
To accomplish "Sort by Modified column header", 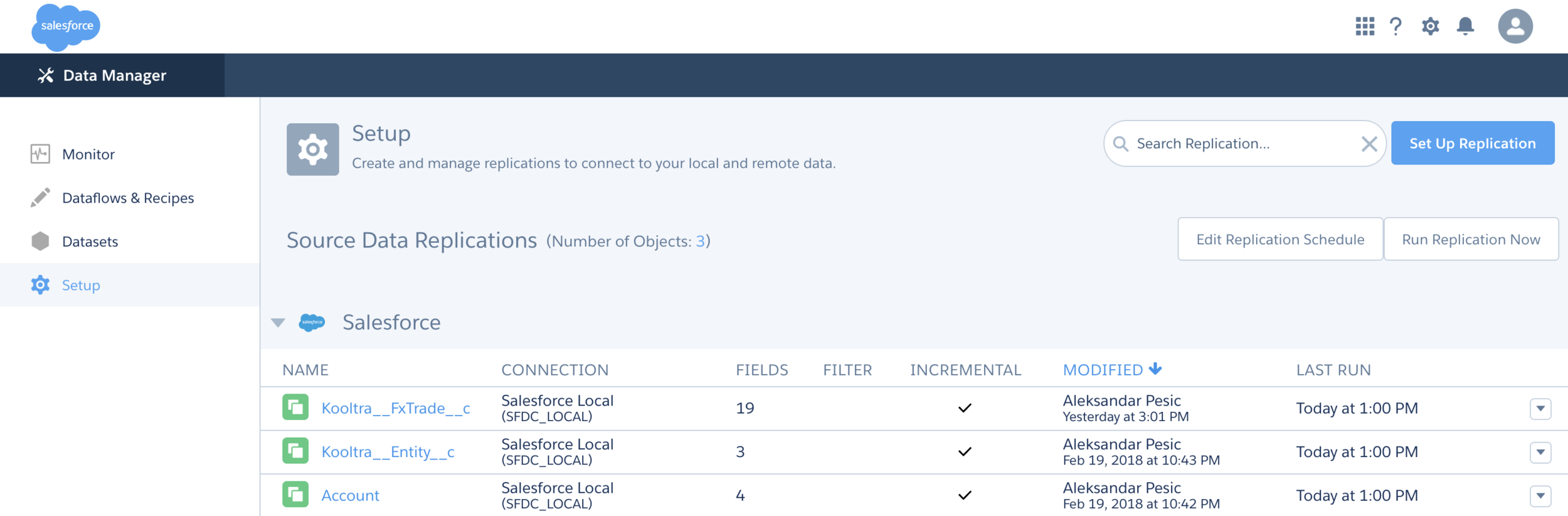I will pos(1103,370).
